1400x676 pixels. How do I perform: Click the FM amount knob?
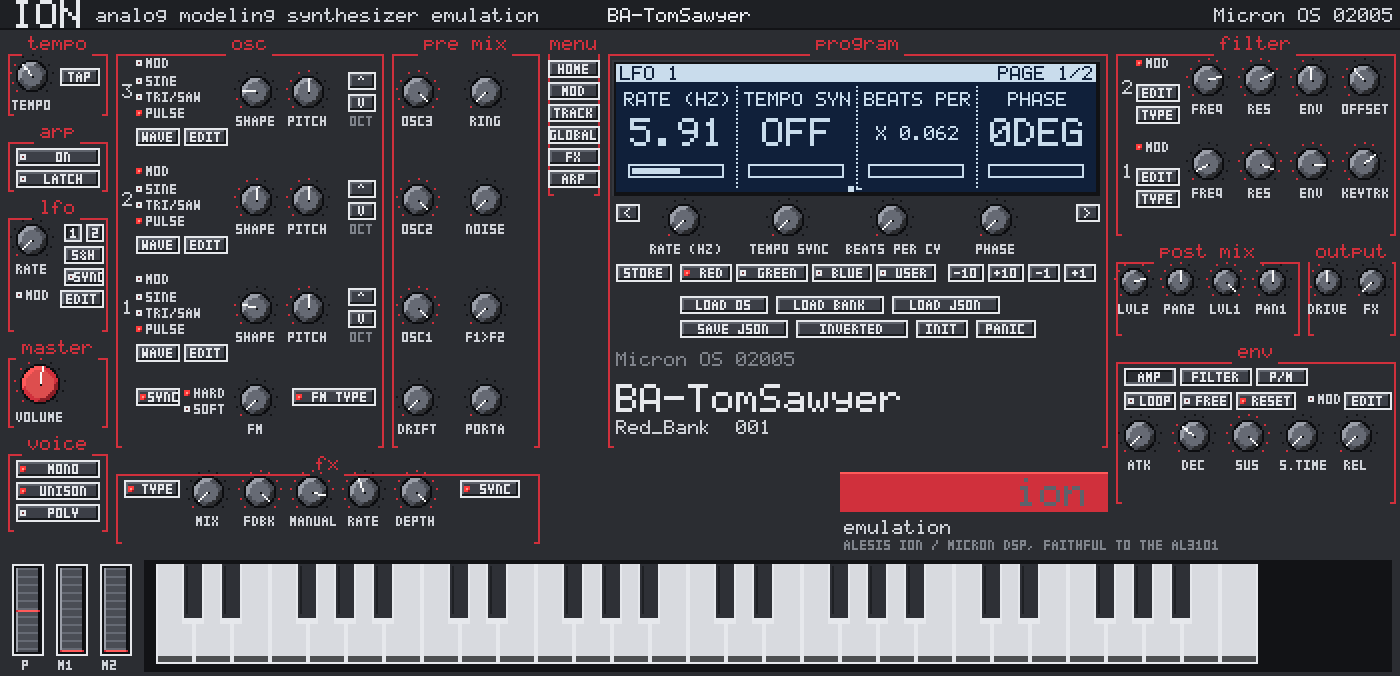(255, 400)
